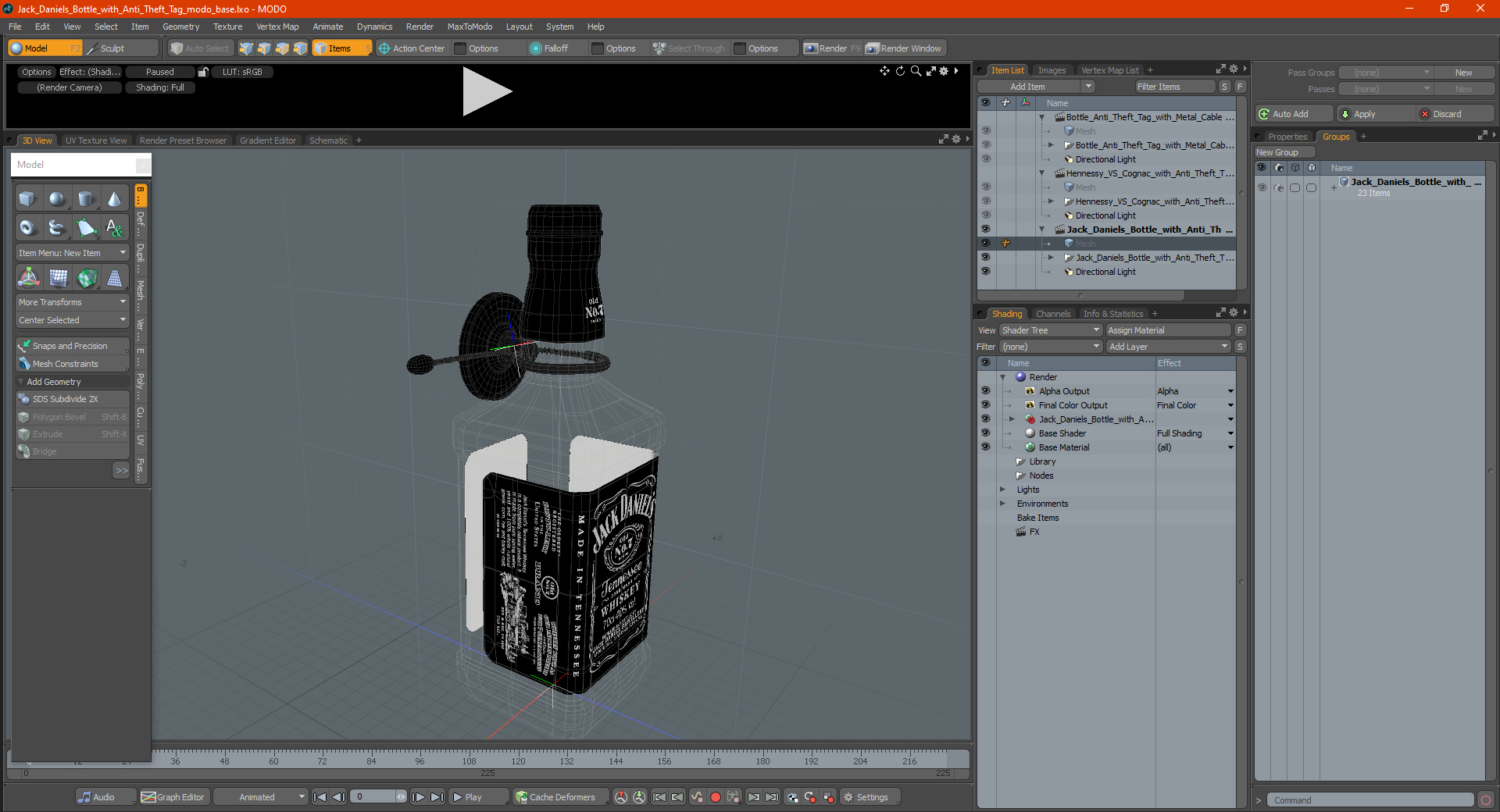Click the render preview play arrow

tap(486, 91)
